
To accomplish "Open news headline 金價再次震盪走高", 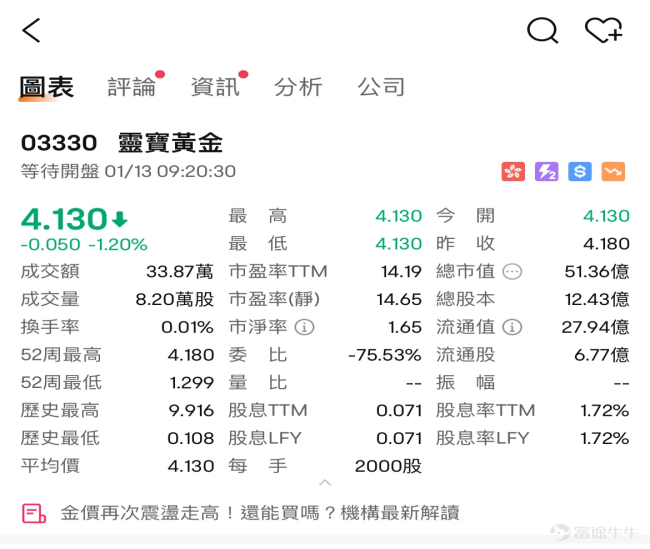I will (x=260, y=513).
